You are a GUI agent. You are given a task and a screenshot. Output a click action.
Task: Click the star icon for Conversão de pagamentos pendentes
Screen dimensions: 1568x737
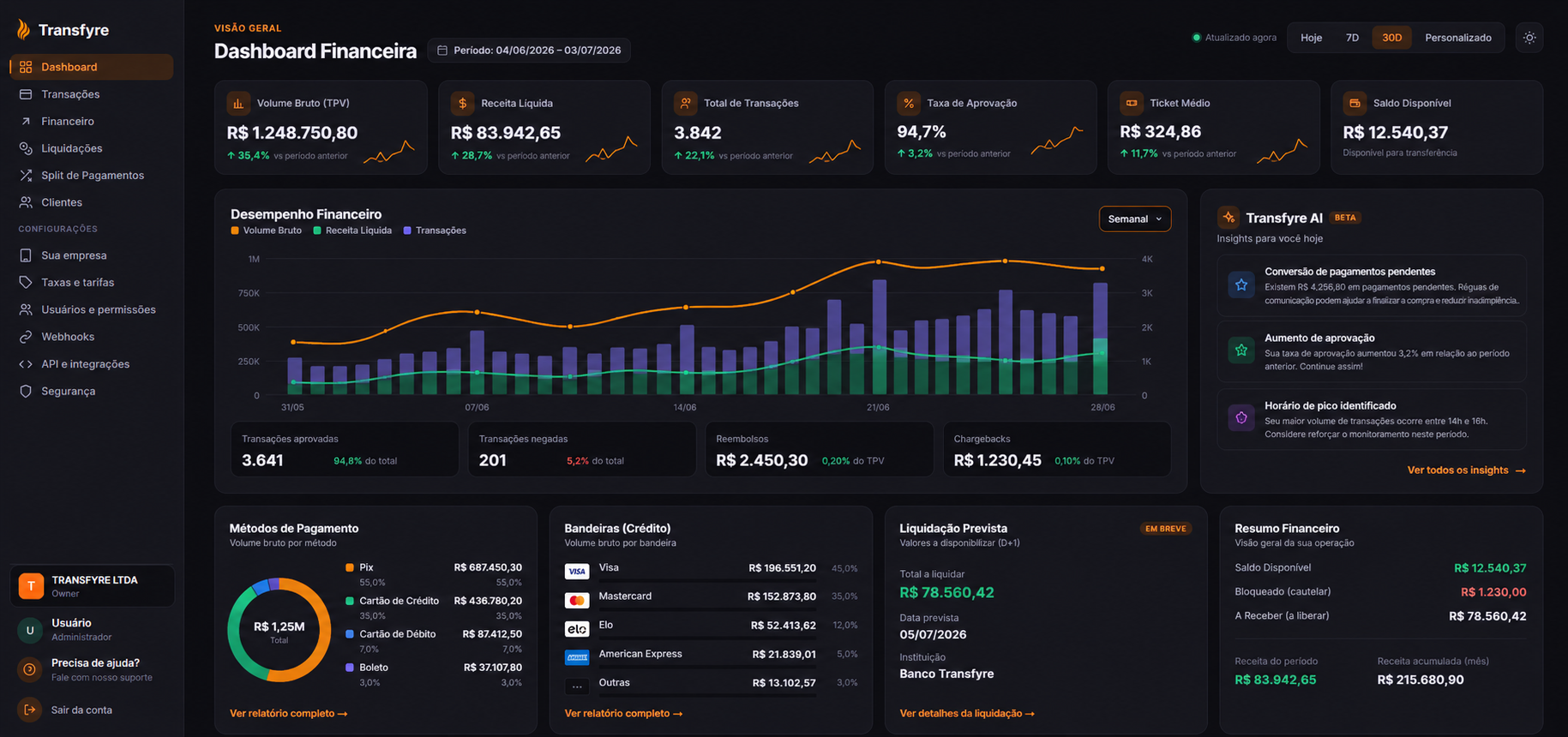(1241, 285)
